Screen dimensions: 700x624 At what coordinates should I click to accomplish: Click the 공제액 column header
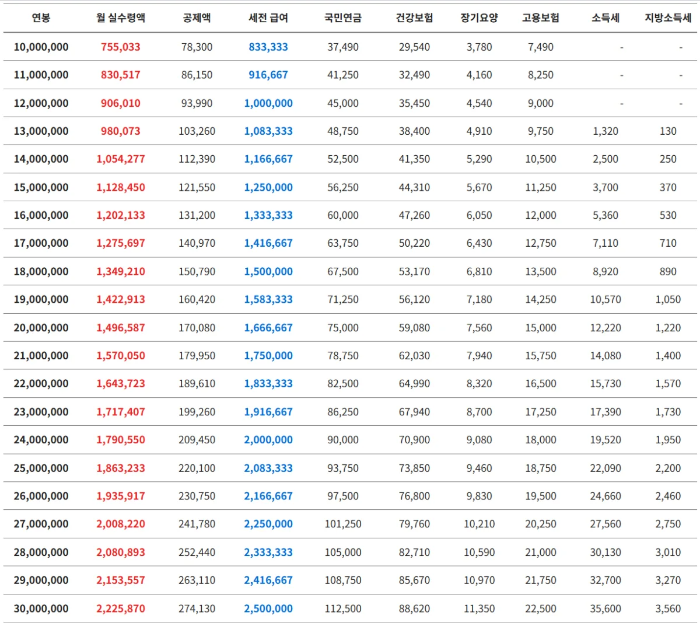pyautogui.click(x=197, y=18)
